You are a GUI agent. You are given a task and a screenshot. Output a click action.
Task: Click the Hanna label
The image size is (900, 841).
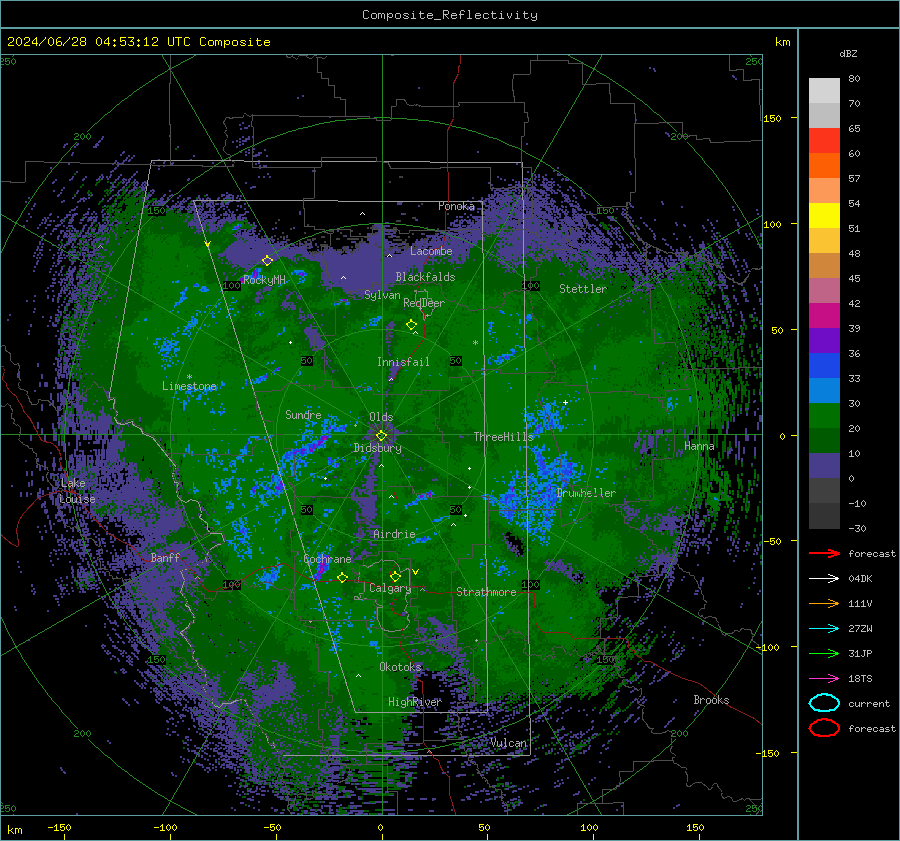click(699, 446)
